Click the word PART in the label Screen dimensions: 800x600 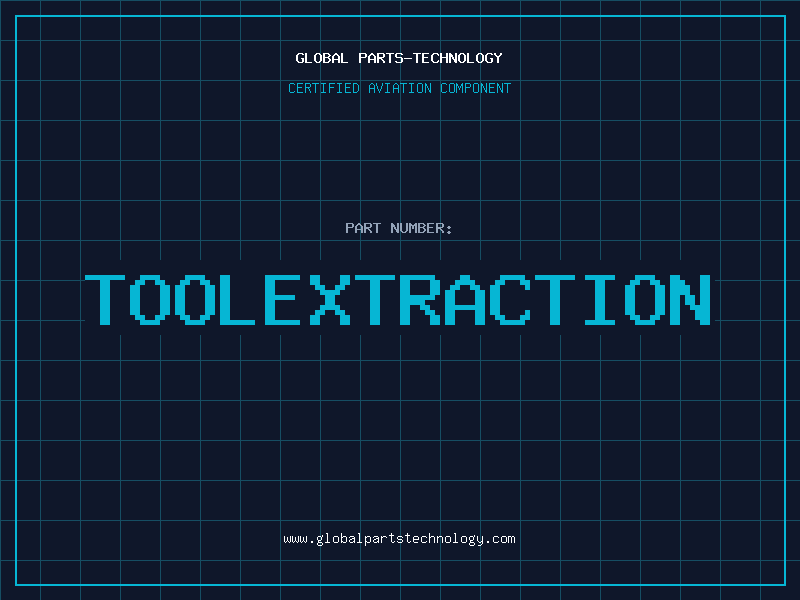(362, 228)
